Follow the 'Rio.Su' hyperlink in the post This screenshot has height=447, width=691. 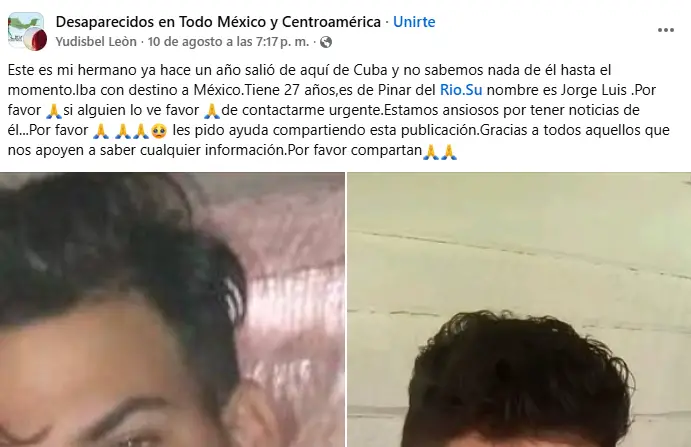pos(461,90)
